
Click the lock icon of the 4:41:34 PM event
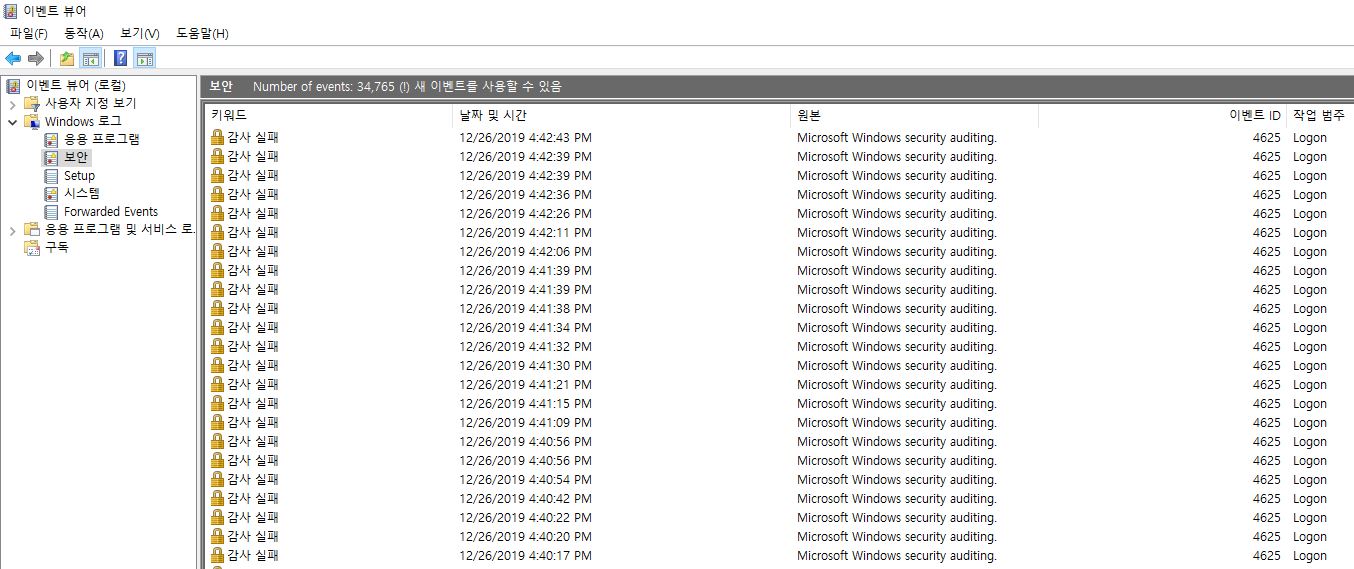pos(217,327)
